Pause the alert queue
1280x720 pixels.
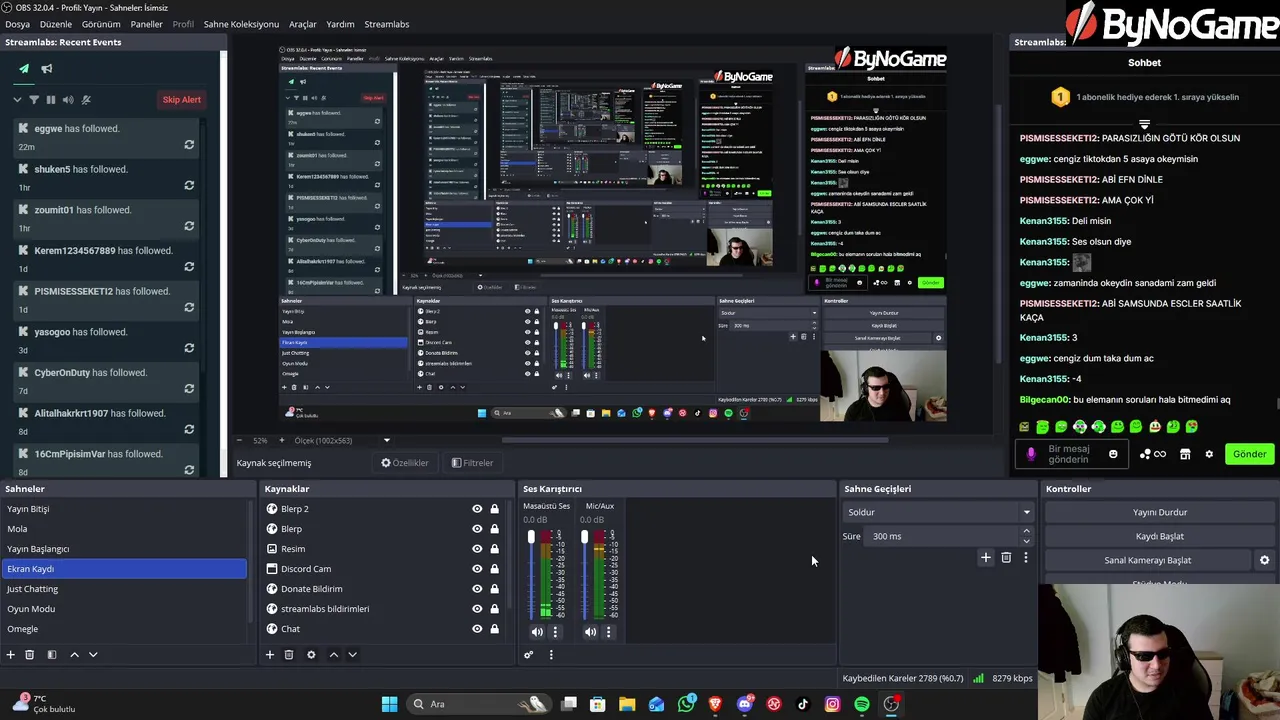tap(51, 99)
